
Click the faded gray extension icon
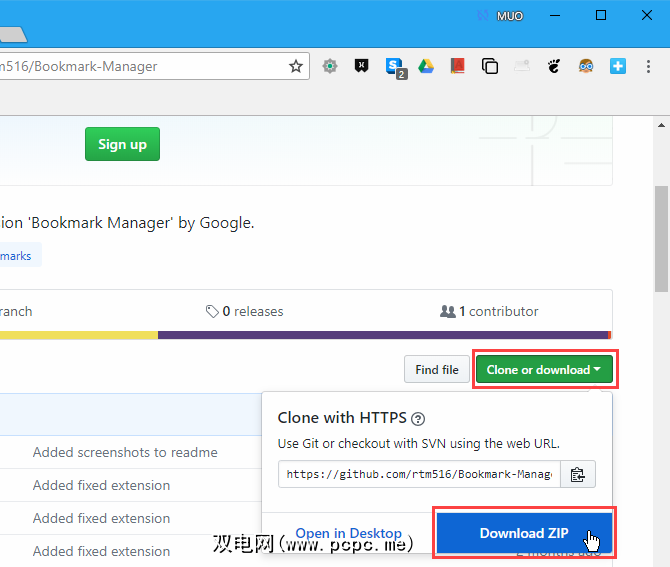[522, 66]
